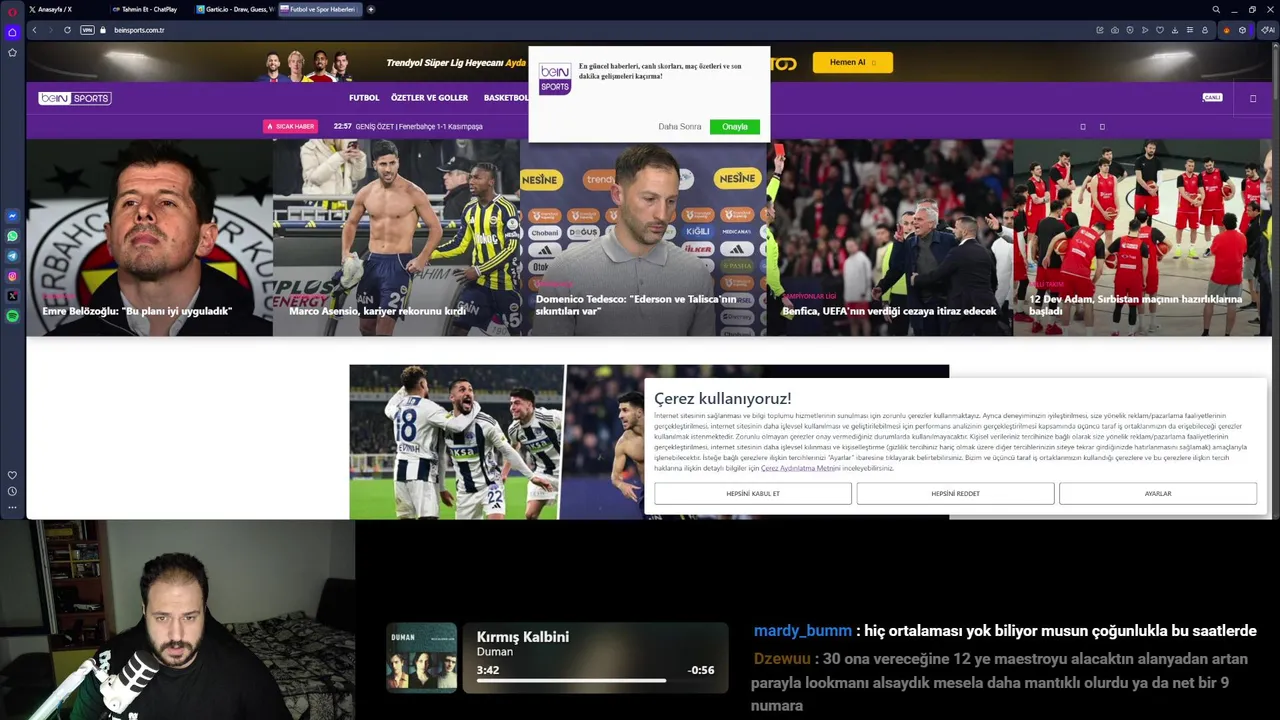The width and height of the screenshot is (1280, 720).
Task: Go forward with the browser forward arrow
Action: [x=50, y=30]
